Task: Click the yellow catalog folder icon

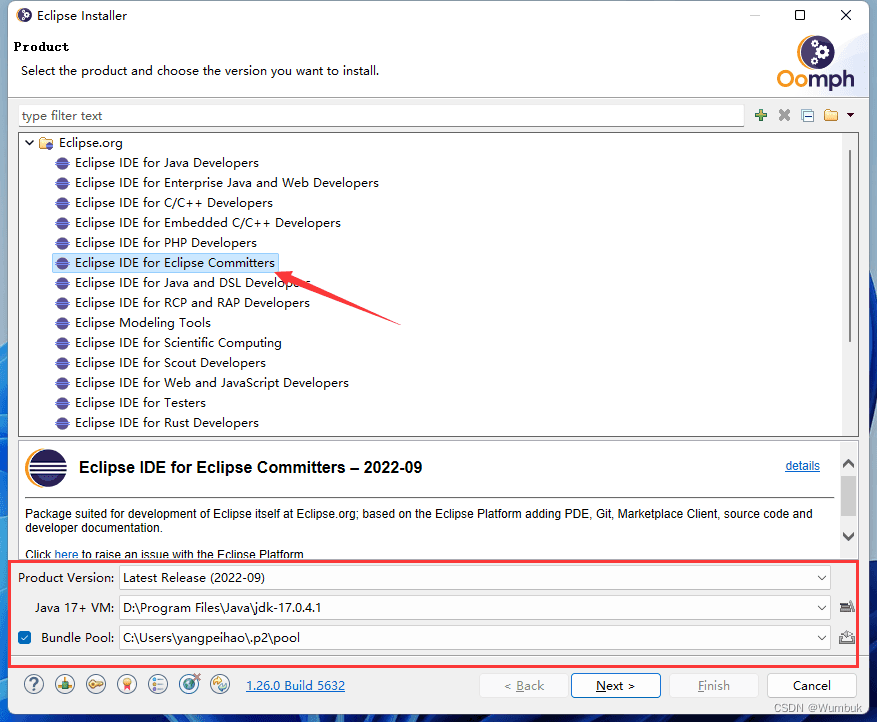Action: [x=831, y=115]
